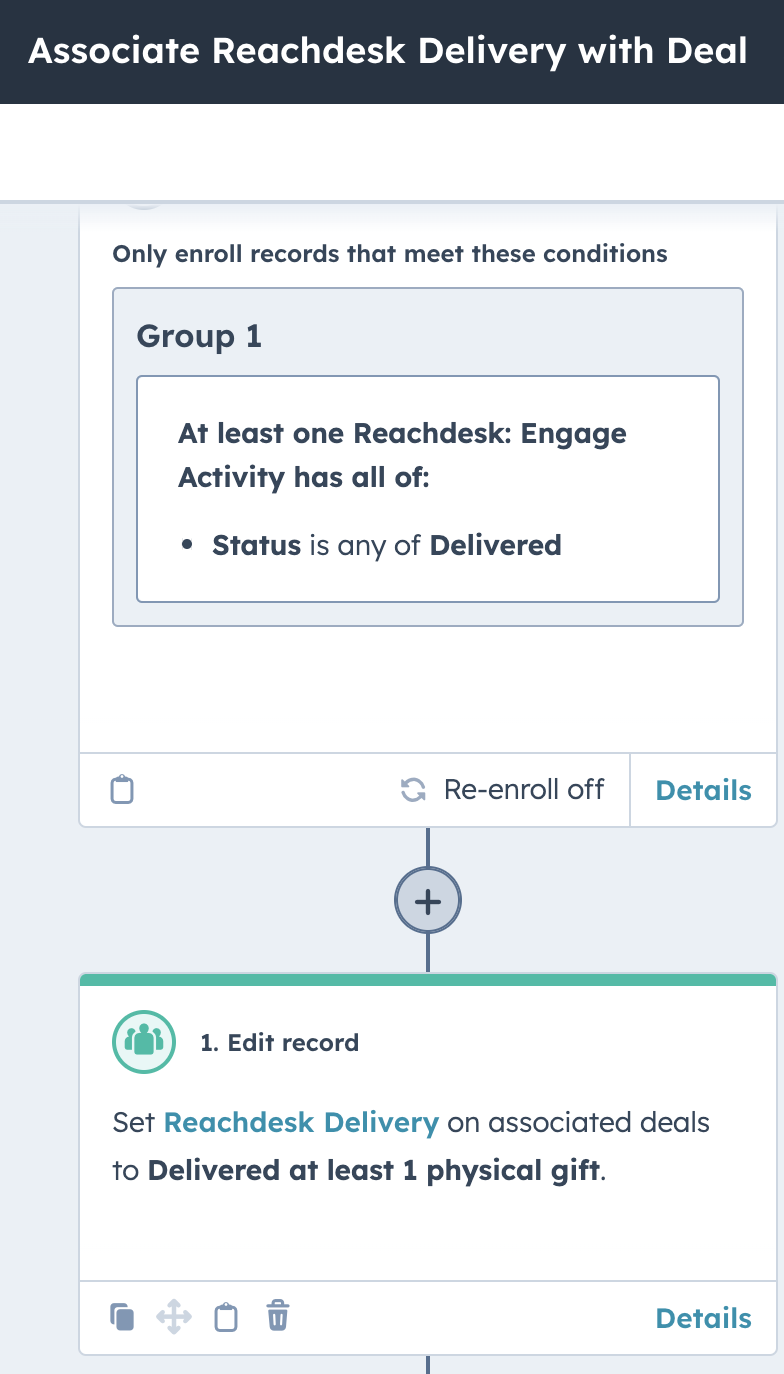Viewport: 784px width, 1374px height.
Task: Open the Reachdesk Delivery property link
Action: [301, 1122]
